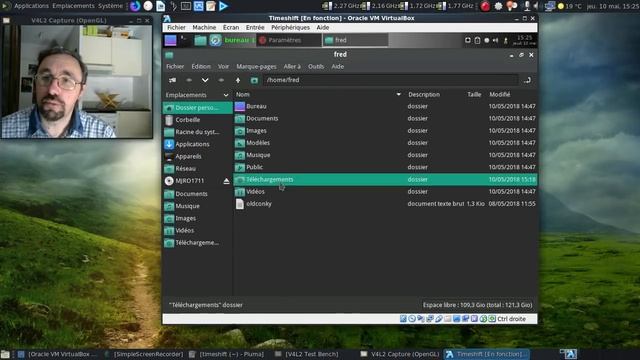
Task: Navigate back with the left arrow
Action: pyautogui.click(x=189, y=80)
